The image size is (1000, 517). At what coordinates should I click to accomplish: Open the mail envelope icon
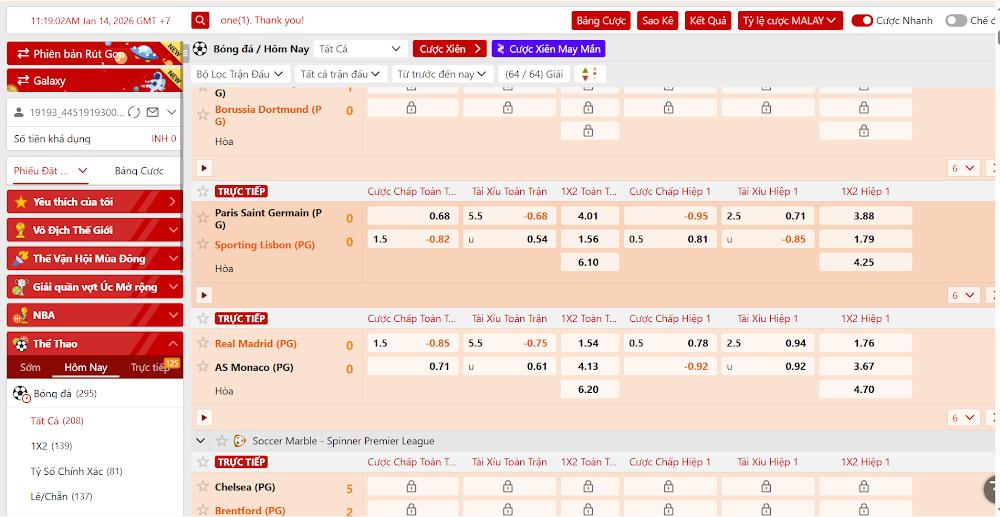(152, 112)
